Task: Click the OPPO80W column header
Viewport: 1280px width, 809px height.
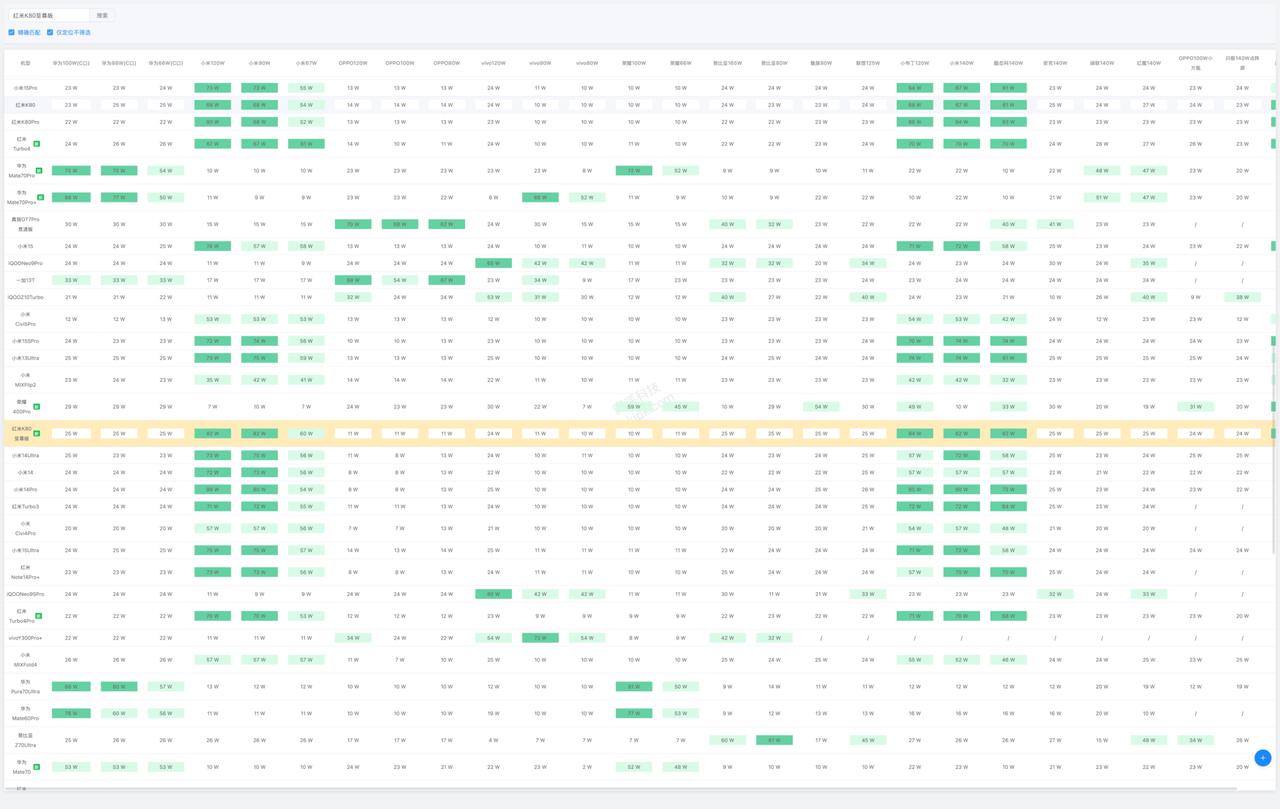Action: tap(446, 63)
